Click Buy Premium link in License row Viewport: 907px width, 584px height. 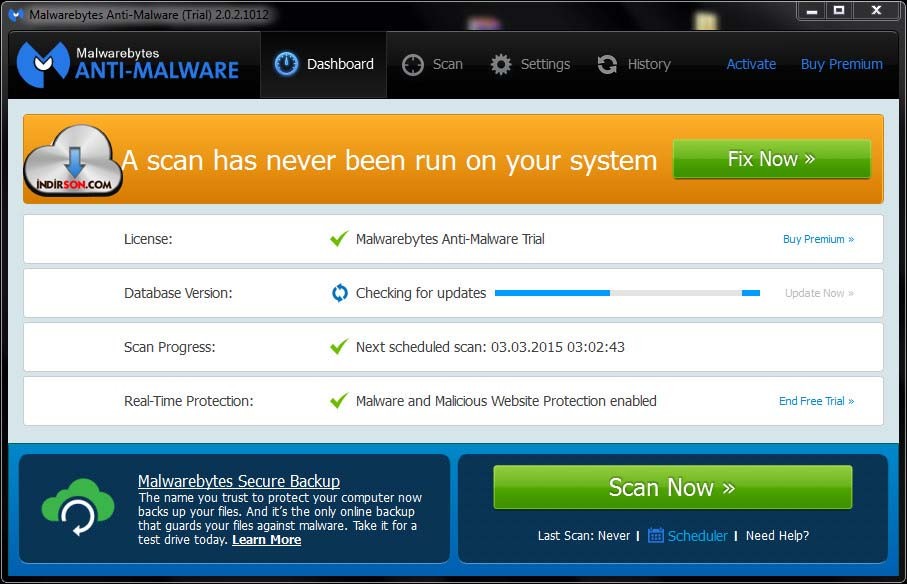click(x=818, y=239)
